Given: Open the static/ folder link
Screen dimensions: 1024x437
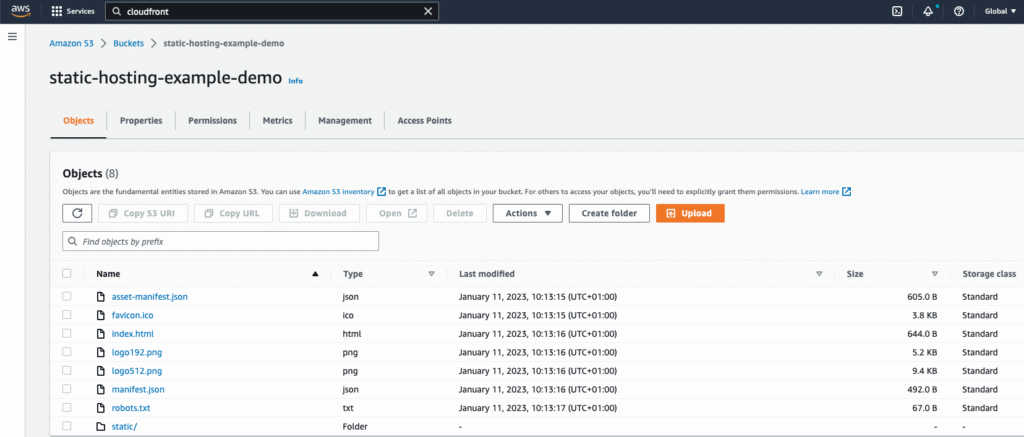Looking at the screenshot, I should pyautogui.click(x=124, y=427).
